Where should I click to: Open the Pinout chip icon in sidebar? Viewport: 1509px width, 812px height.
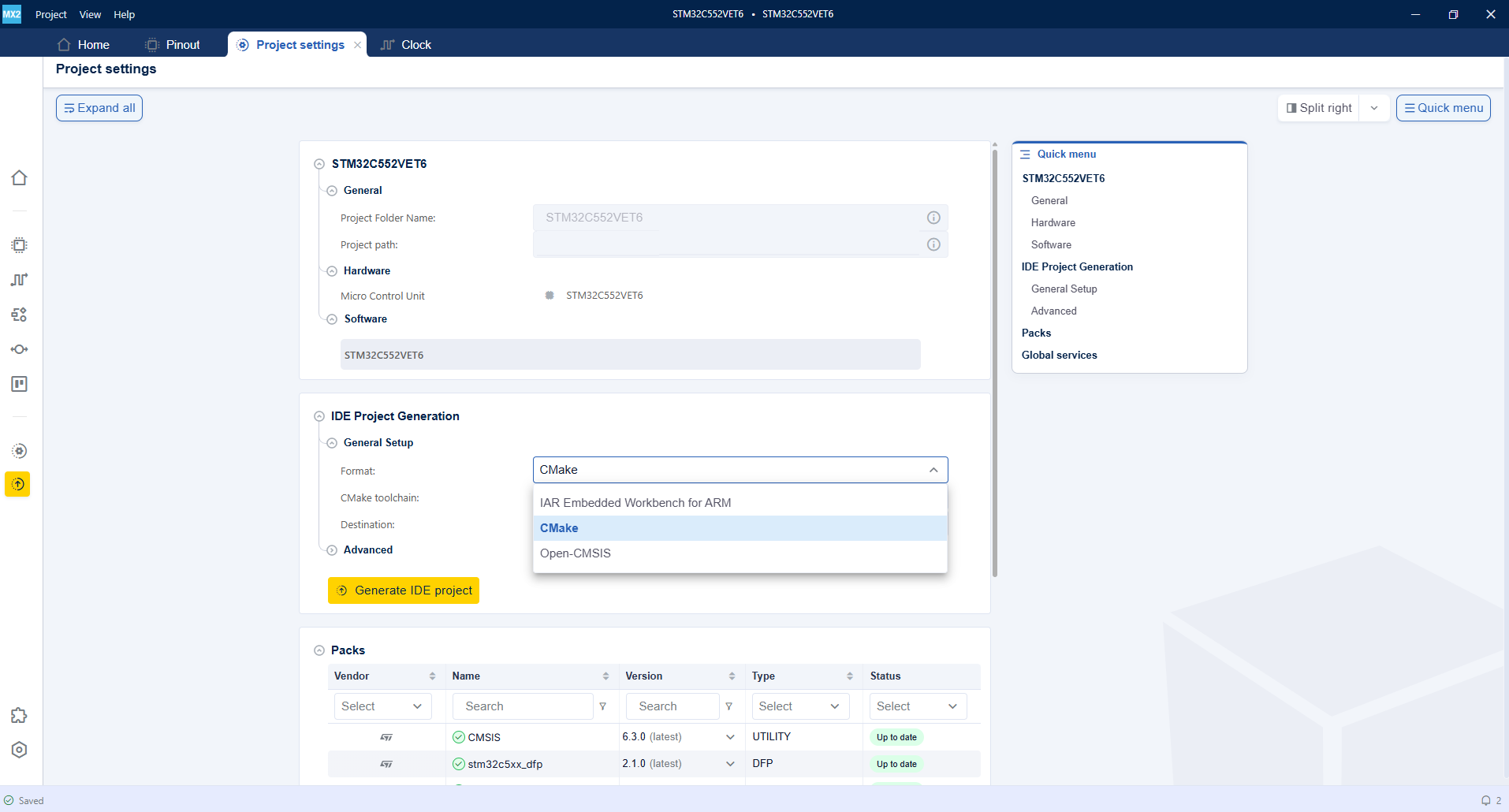pos(19,245)
